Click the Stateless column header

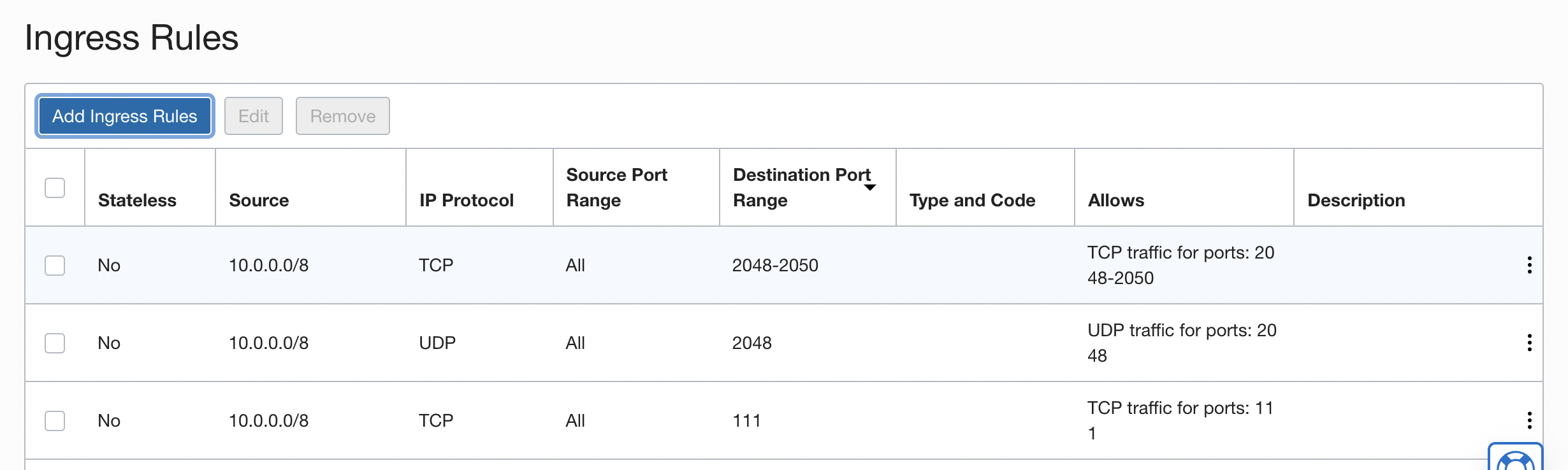pos(137,200)
